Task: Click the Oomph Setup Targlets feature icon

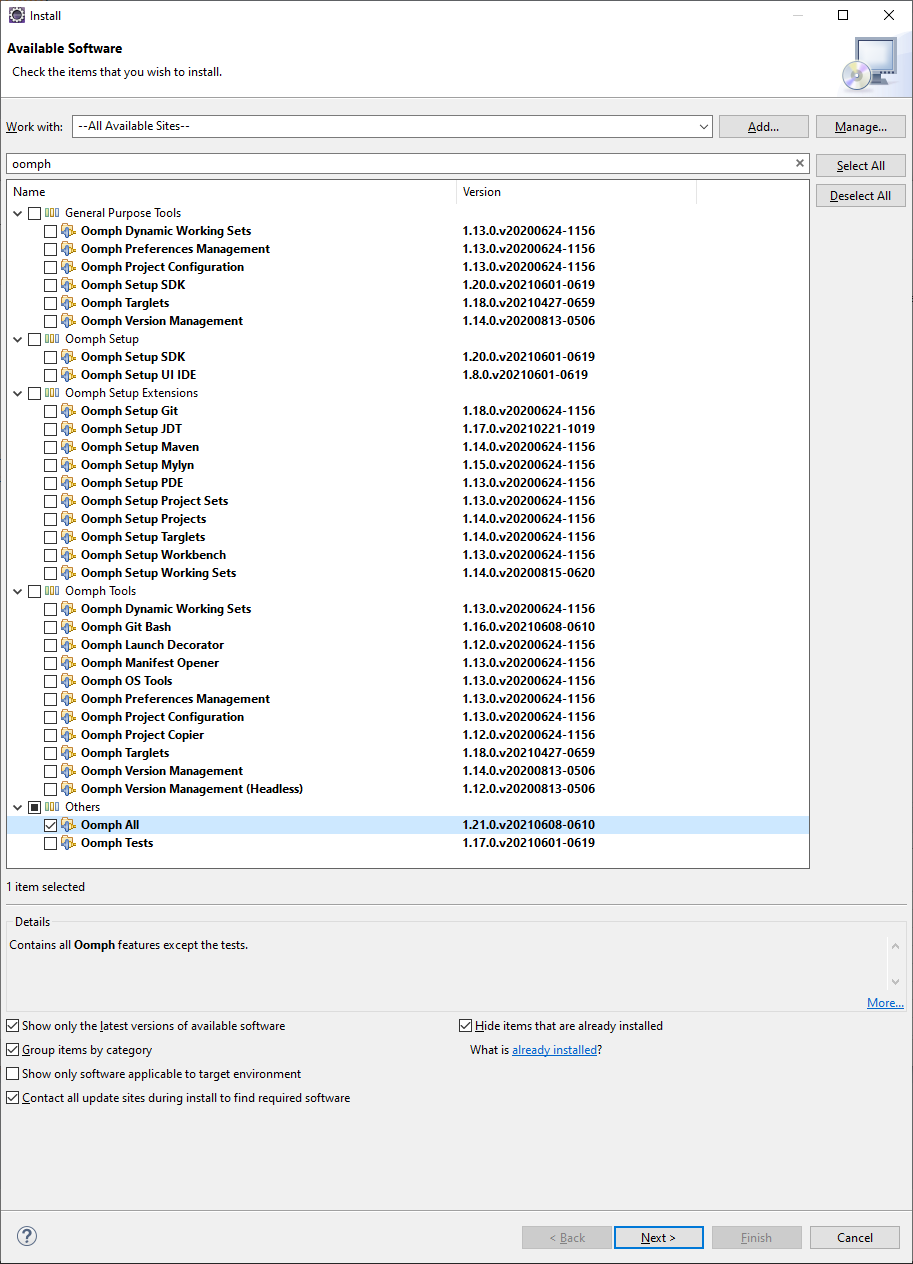Action: pyautogui.click(x=68, y=537)
